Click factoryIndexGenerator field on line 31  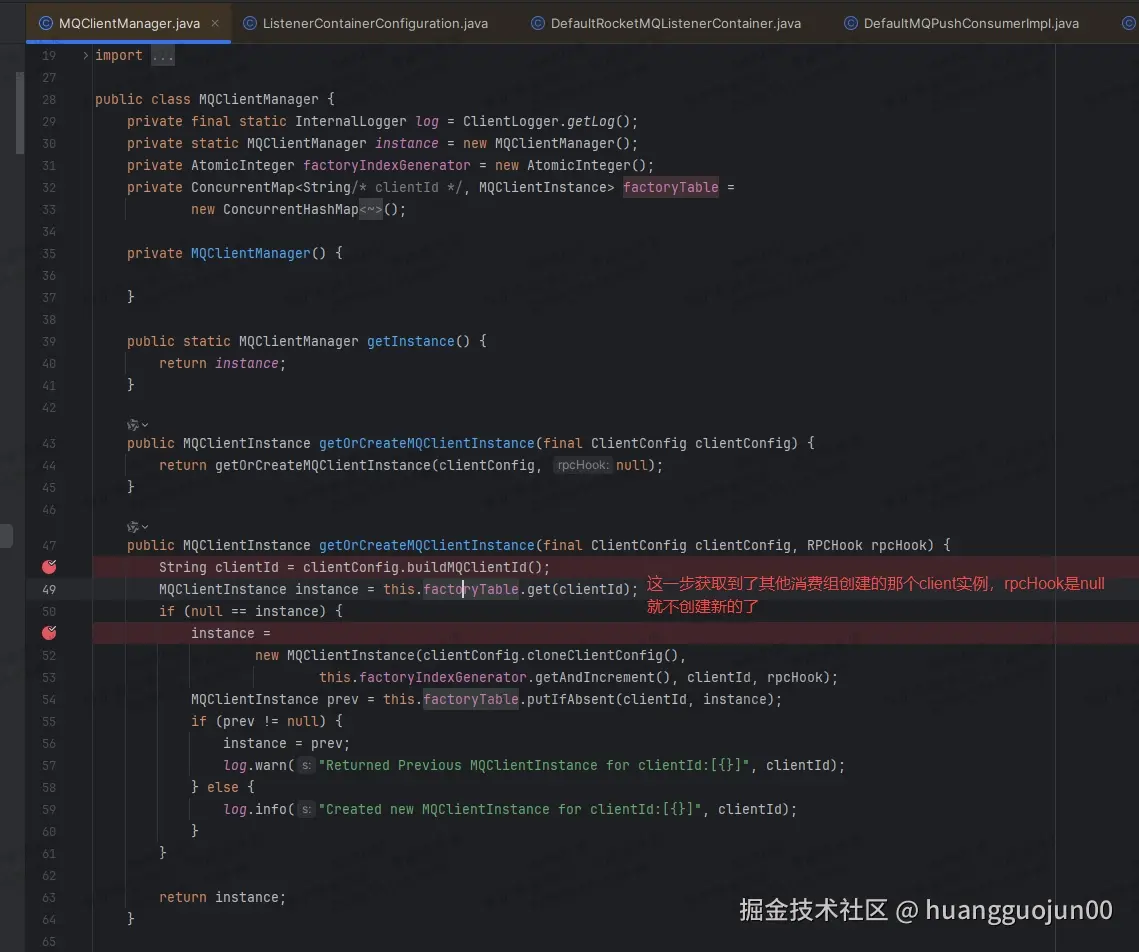(x=386, y=166)
